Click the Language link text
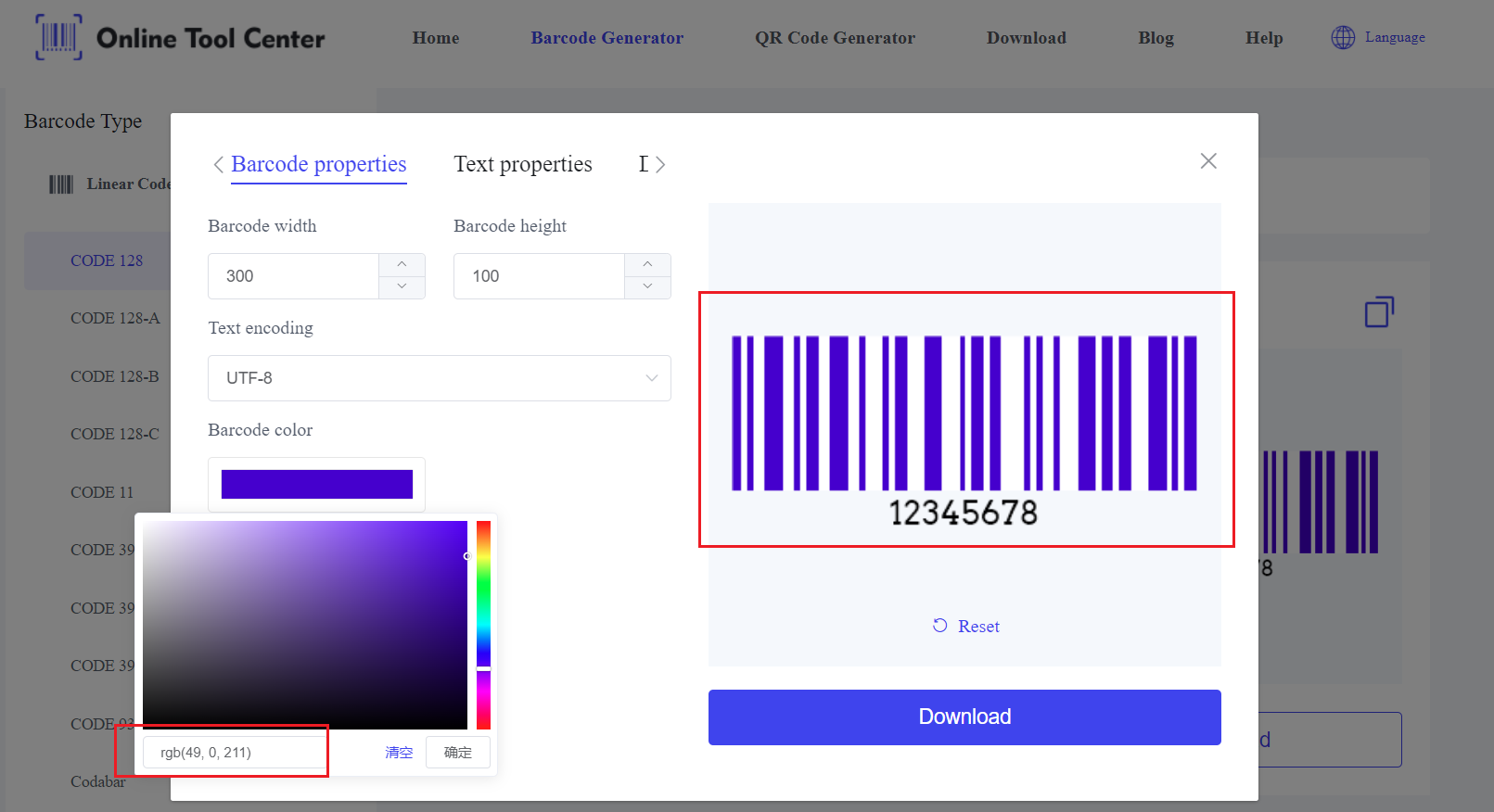This screenshot has height=812, width=1494. 1395,37
